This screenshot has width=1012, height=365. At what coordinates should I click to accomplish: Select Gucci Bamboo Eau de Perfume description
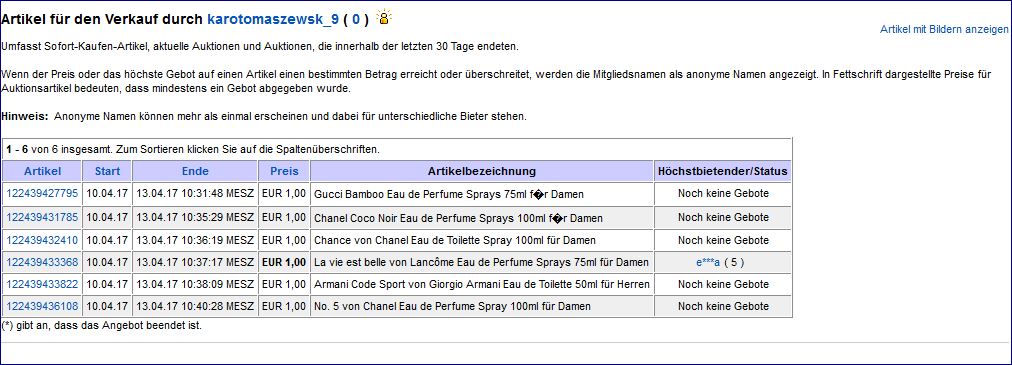[449, 194]
